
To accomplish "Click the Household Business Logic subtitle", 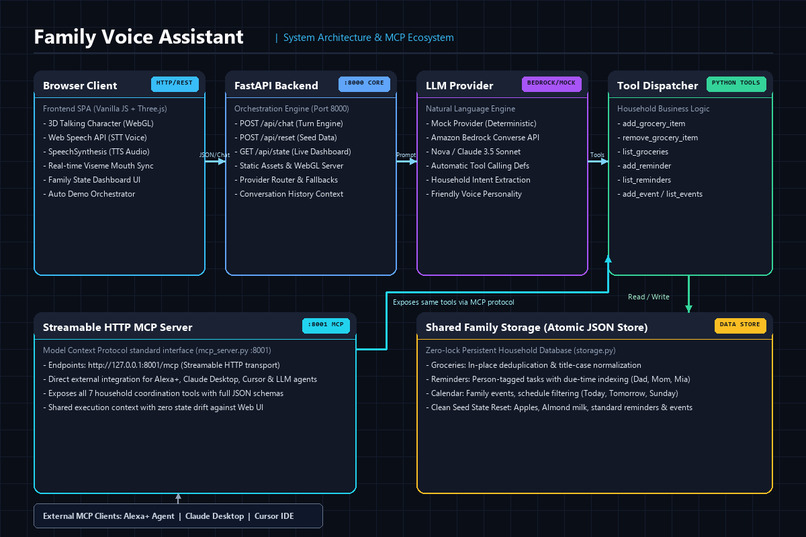I will (x=663, y=109).
